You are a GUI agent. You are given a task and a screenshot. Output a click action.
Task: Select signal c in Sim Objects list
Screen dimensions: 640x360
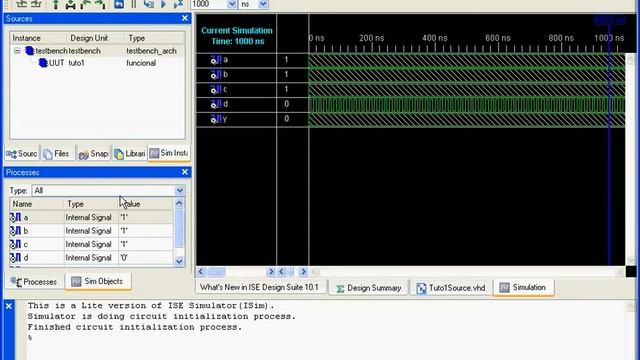pyautogui.click(x=91, y=244)
